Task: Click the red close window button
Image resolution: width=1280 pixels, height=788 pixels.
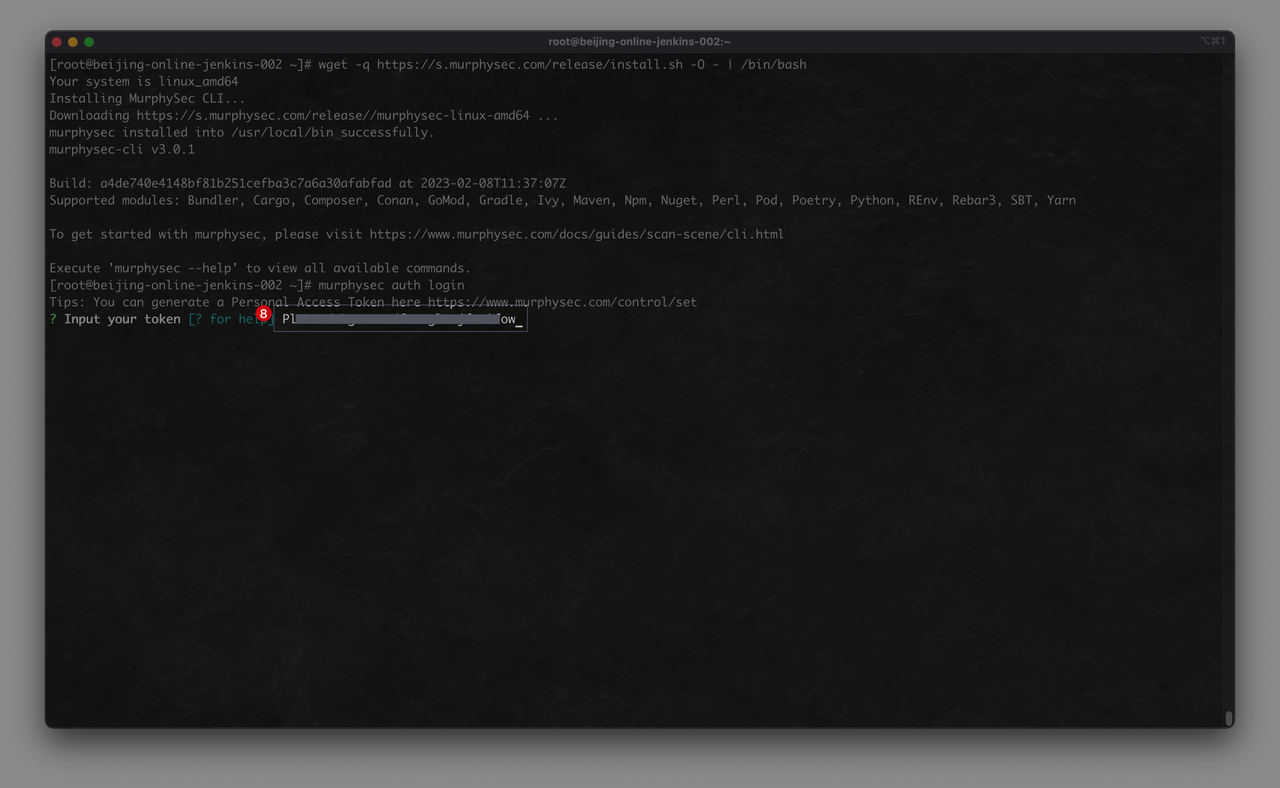Action: [57, 42]
